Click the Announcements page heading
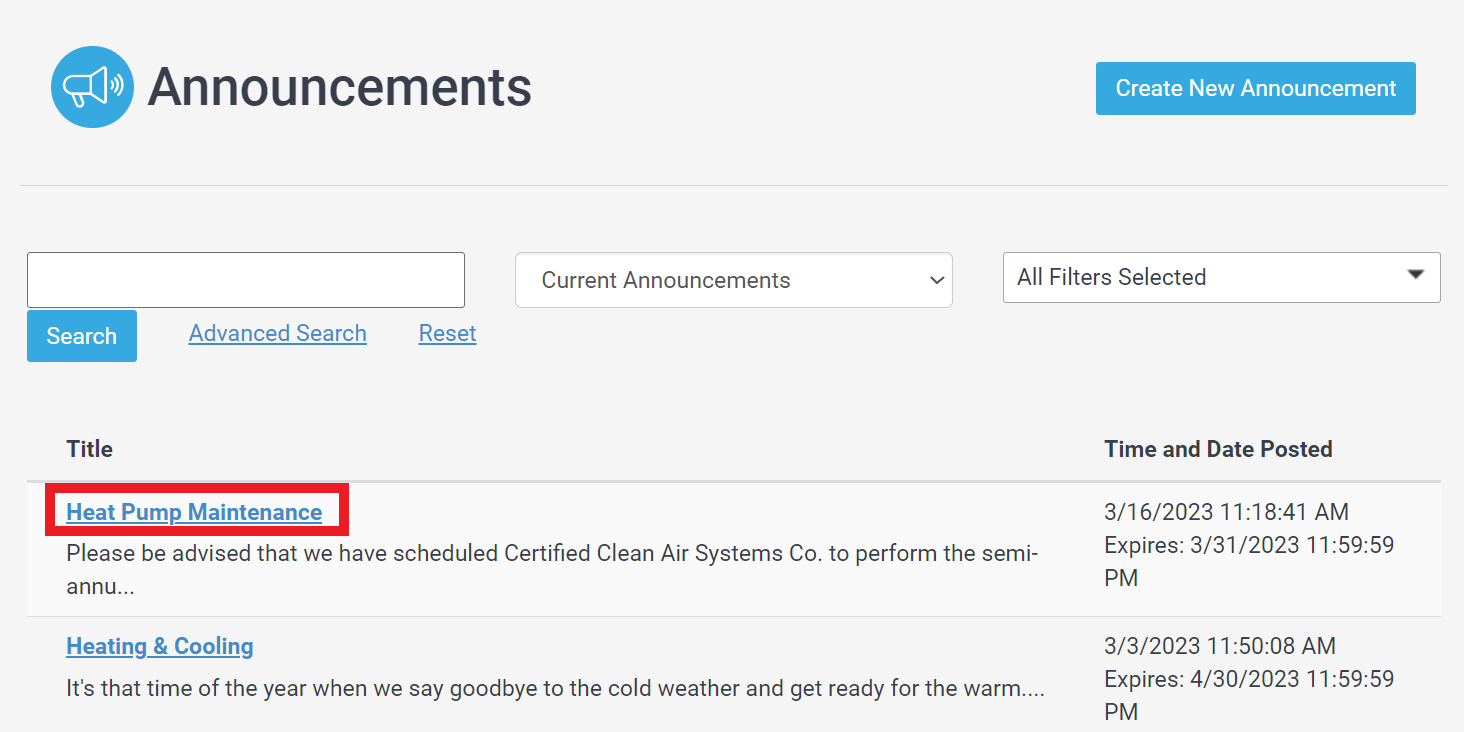 340,87
